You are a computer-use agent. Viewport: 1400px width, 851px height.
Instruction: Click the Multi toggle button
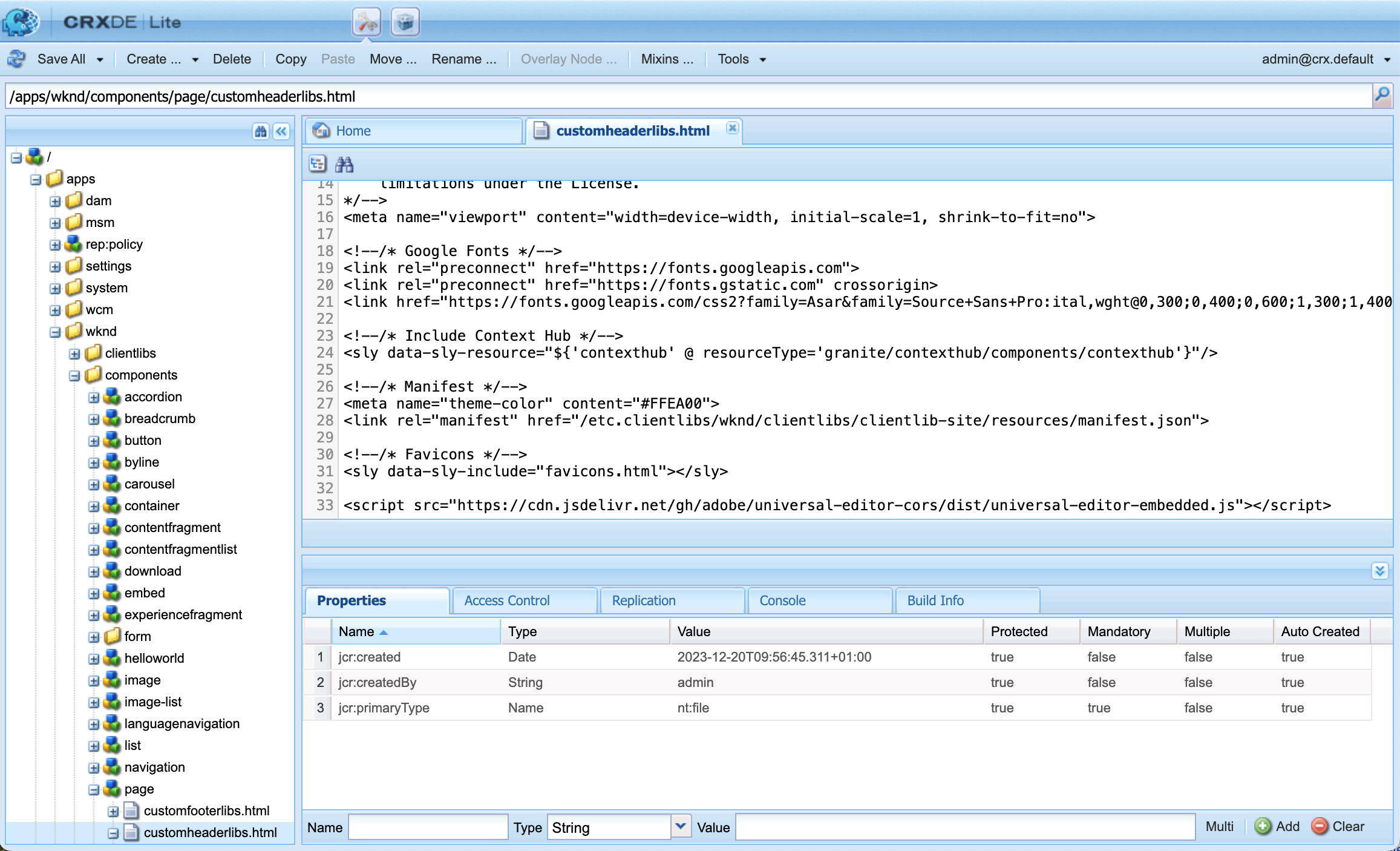pyautogui.click(x=1219, y=827)
